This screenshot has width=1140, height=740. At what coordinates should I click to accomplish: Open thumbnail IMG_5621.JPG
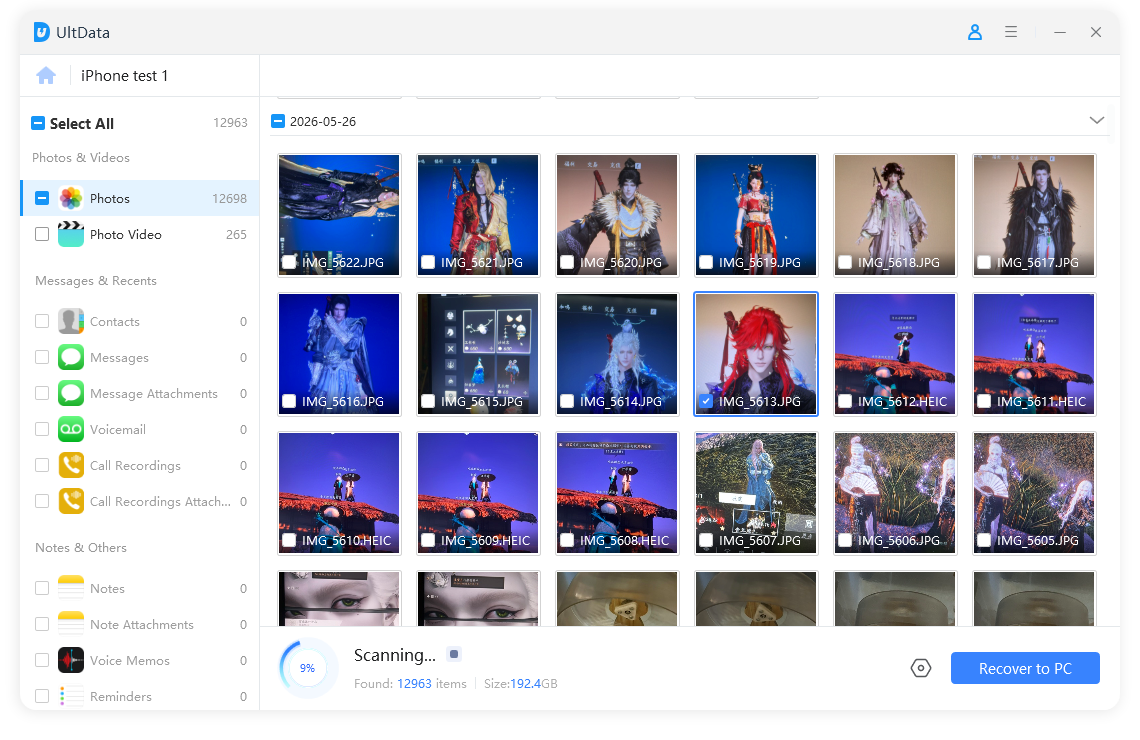[478, 214]
